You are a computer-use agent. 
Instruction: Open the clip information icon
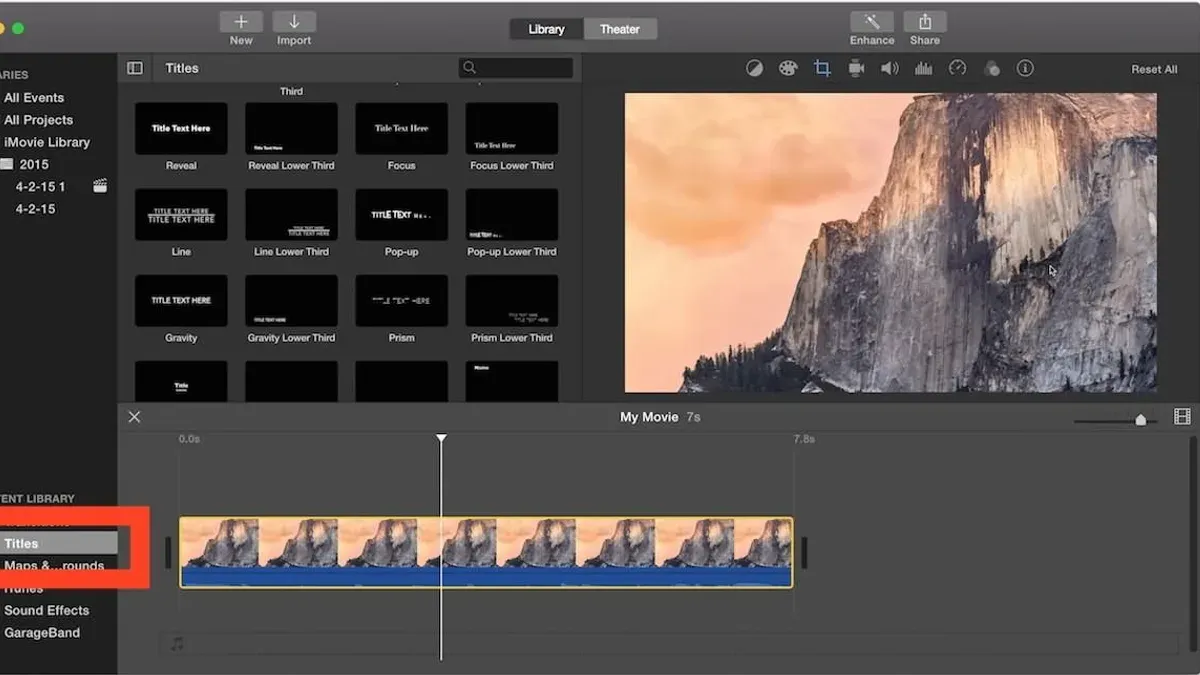point(1025,68)
